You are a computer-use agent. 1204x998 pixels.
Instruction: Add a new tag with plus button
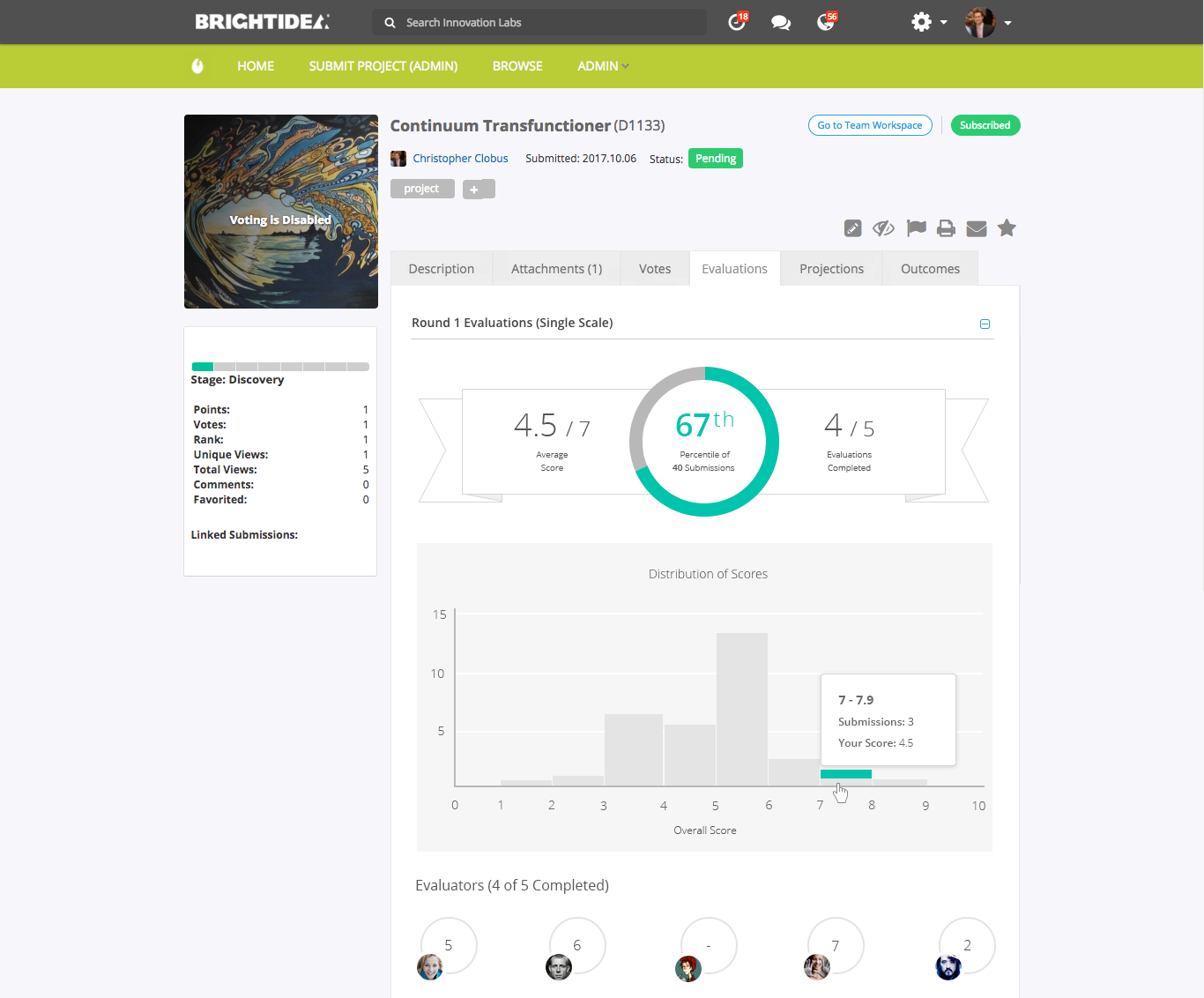point(479,189)
